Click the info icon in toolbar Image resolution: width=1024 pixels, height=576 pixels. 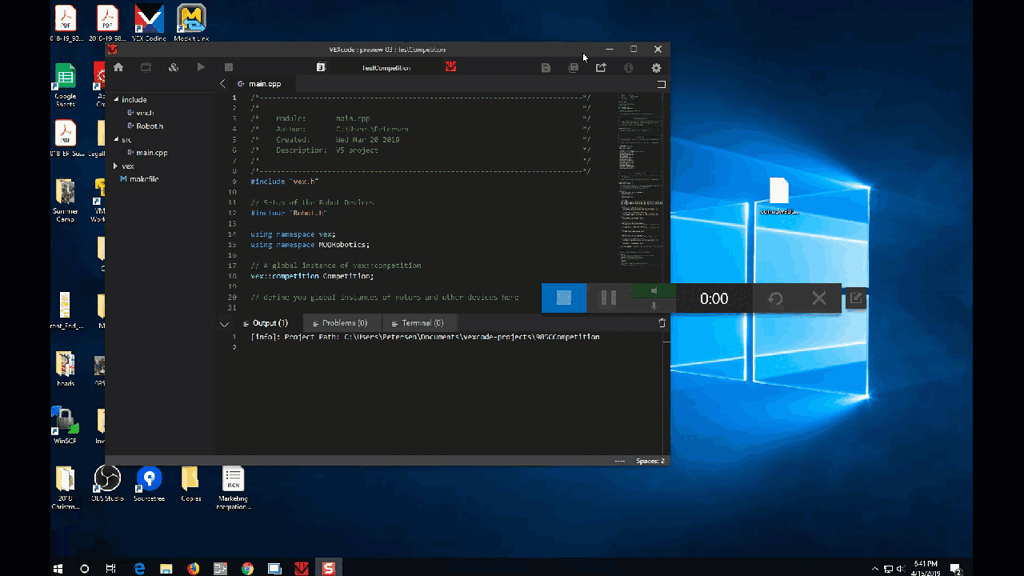point(628,68)
